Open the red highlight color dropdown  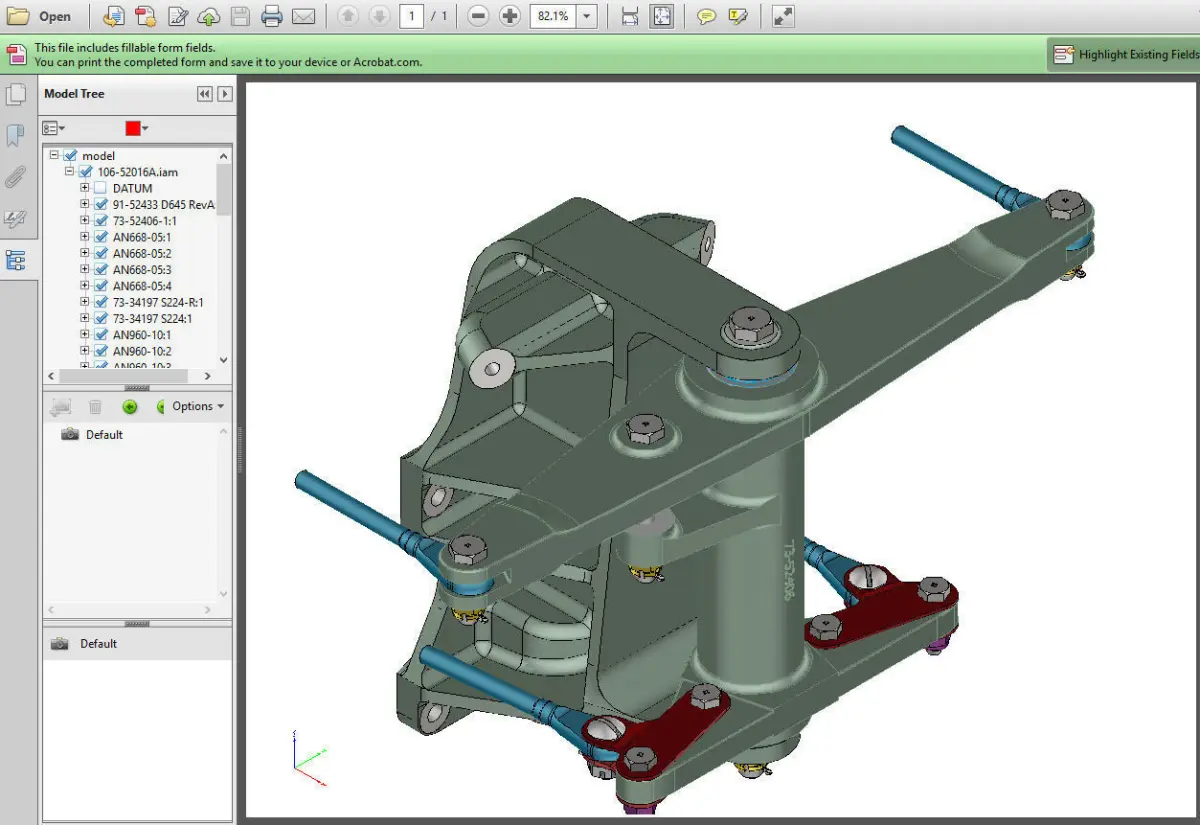[x=136, y=128]
